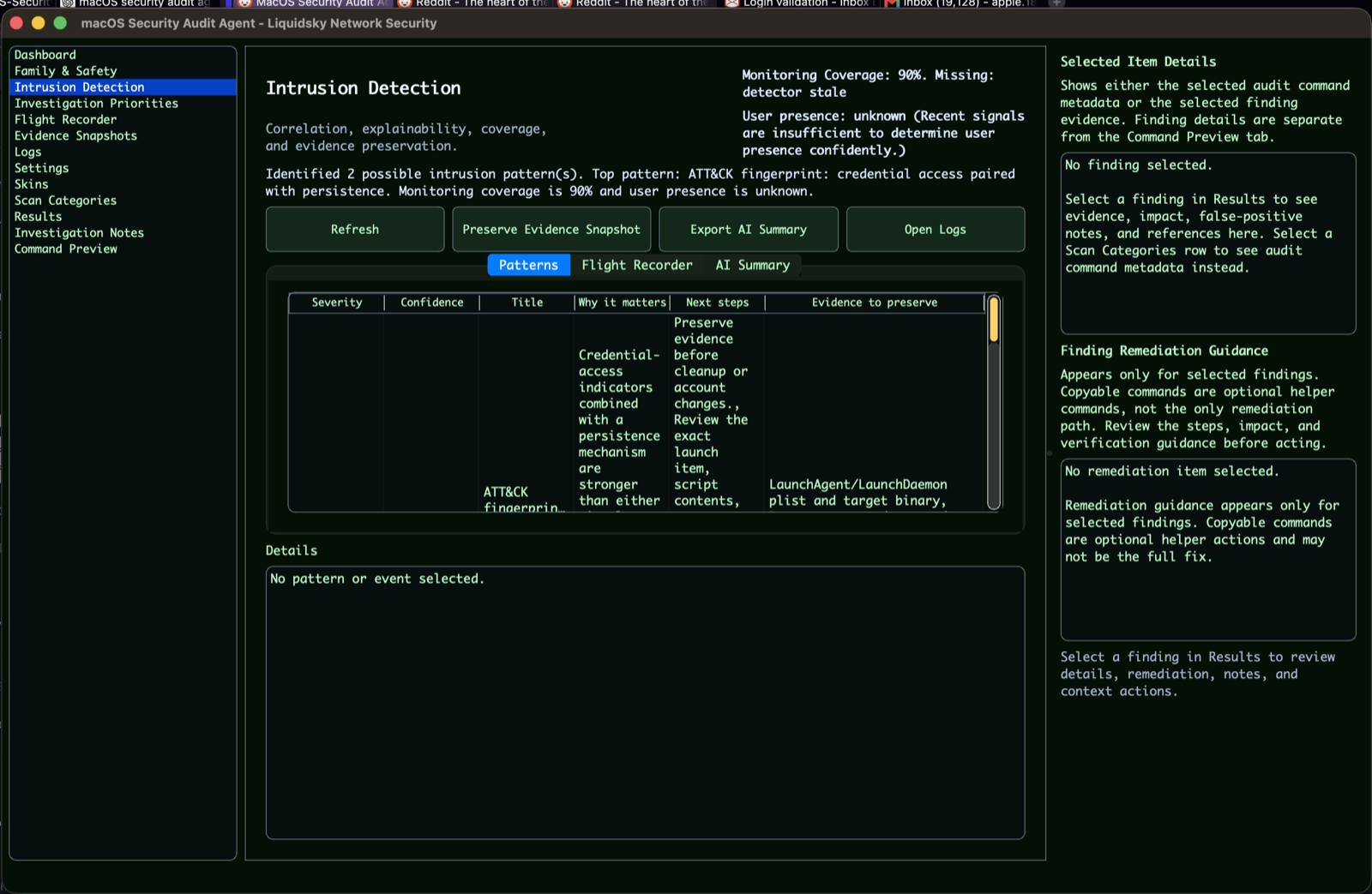Viewport: 1372px width, 894px height.
Task: Open the Dashboard sidebar item
Action: (x=123, y=55)
